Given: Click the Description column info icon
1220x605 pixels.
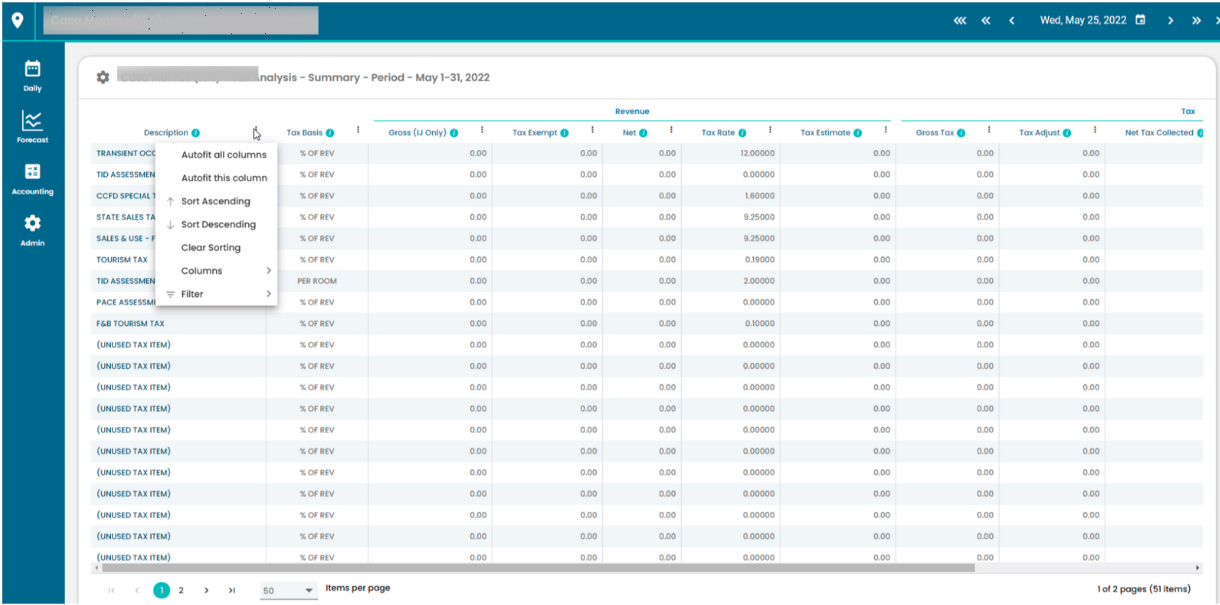Looking at the screenshot, I should tap(196, 132).
